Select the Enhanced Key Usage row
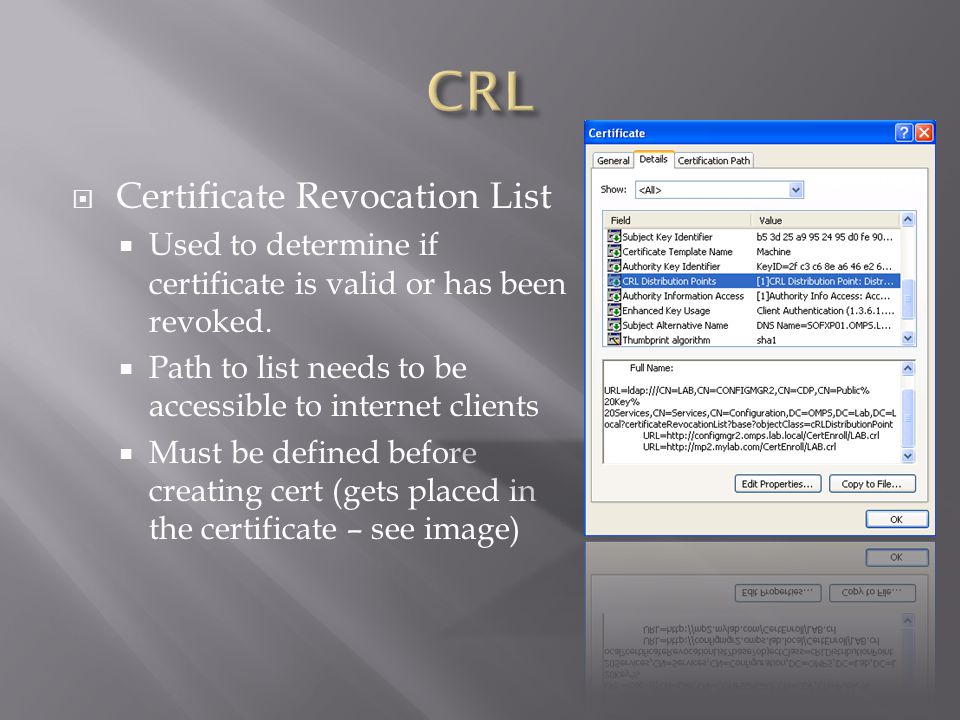 pos(753,310)
